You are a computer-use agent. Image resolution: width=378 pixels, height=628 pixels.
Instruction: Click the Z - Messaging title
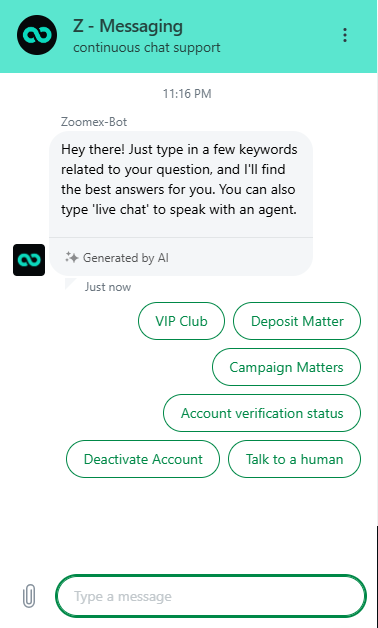[x=128, y=26]
